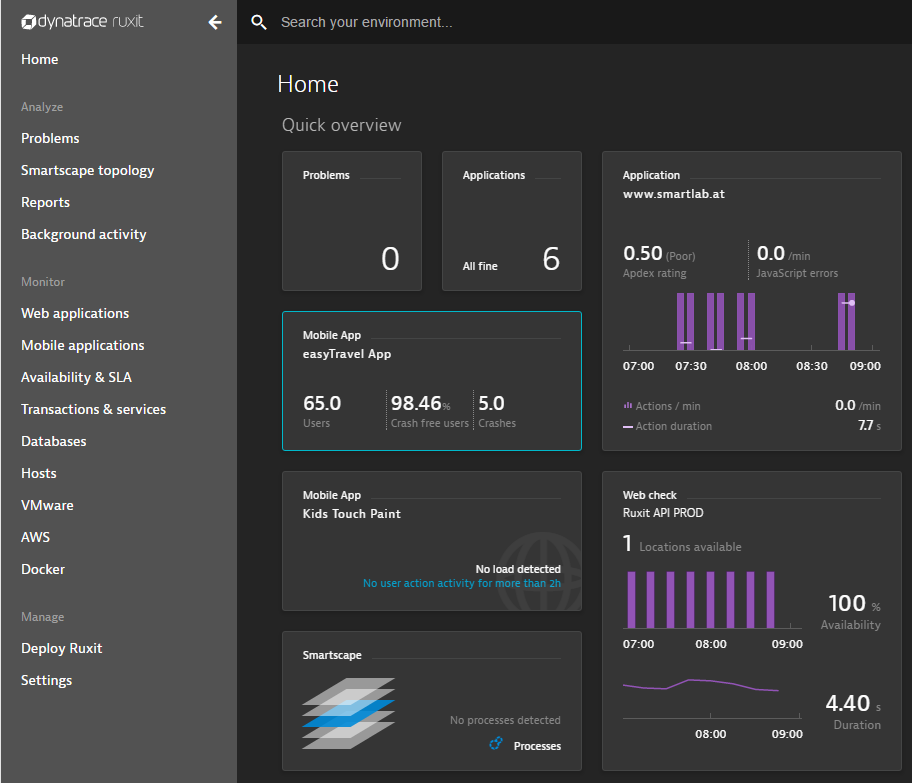Open Settings in Manage section
The width and height of the screenshot is (912, 783).
47,680
